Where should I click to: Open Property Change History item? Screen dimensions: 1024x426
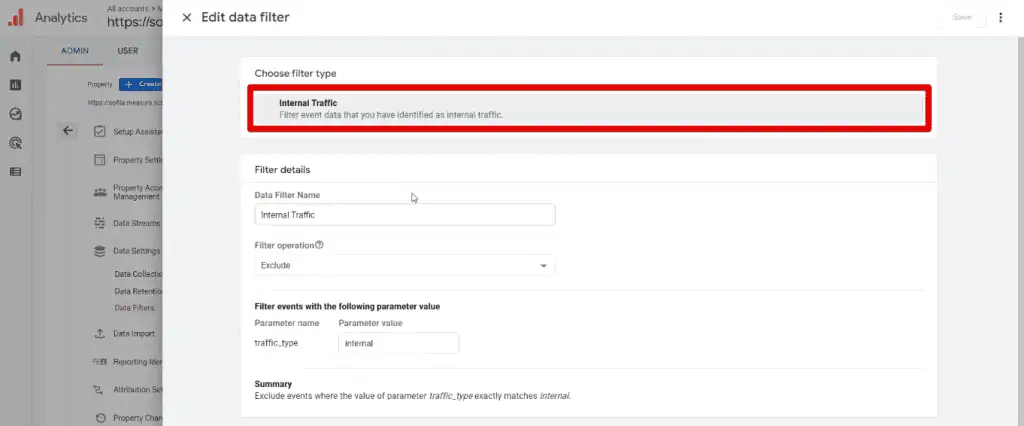pos(136,418)
